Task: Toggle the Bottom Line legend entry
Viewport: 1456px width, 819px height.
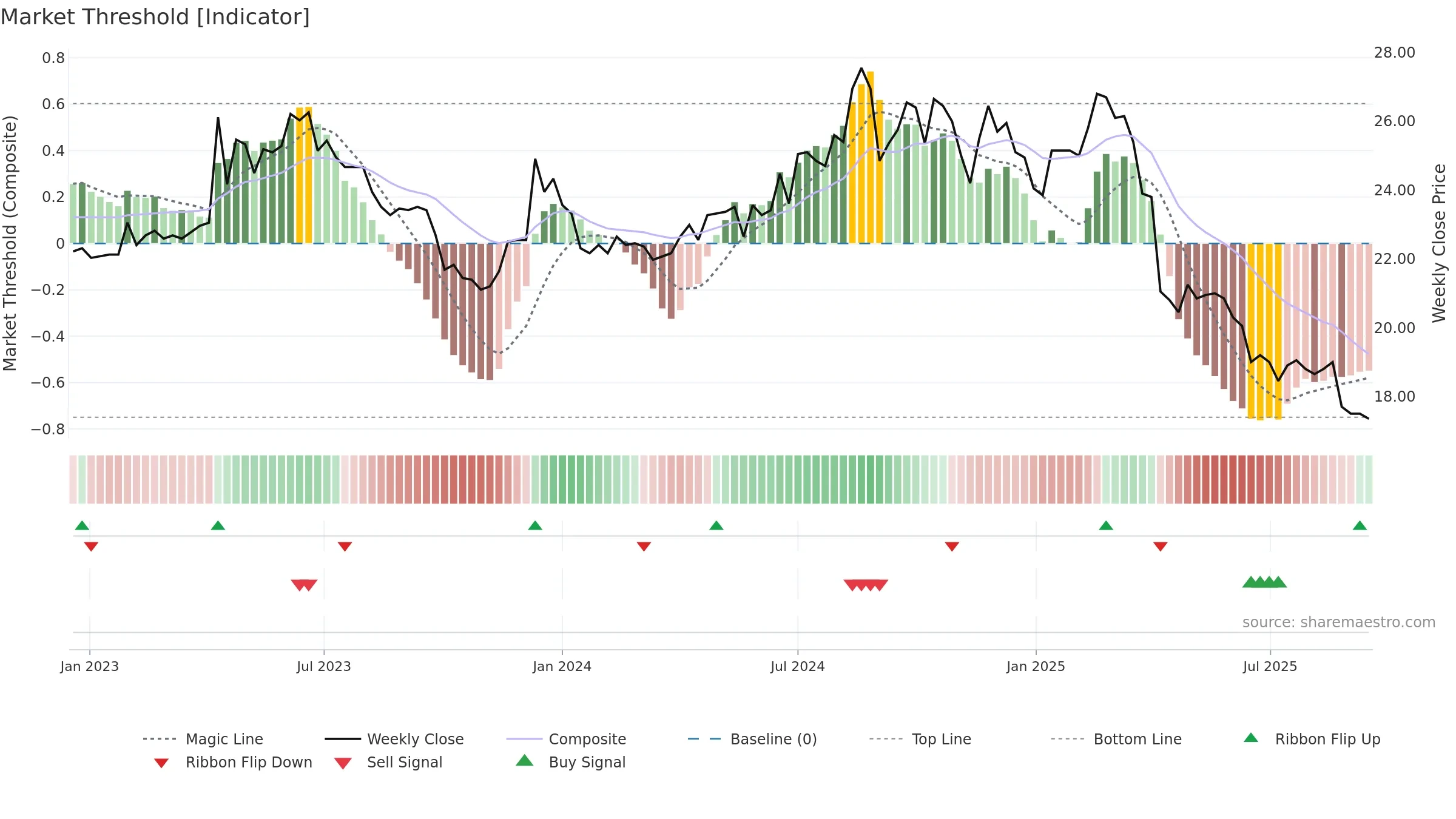Action: (1116, 739)
